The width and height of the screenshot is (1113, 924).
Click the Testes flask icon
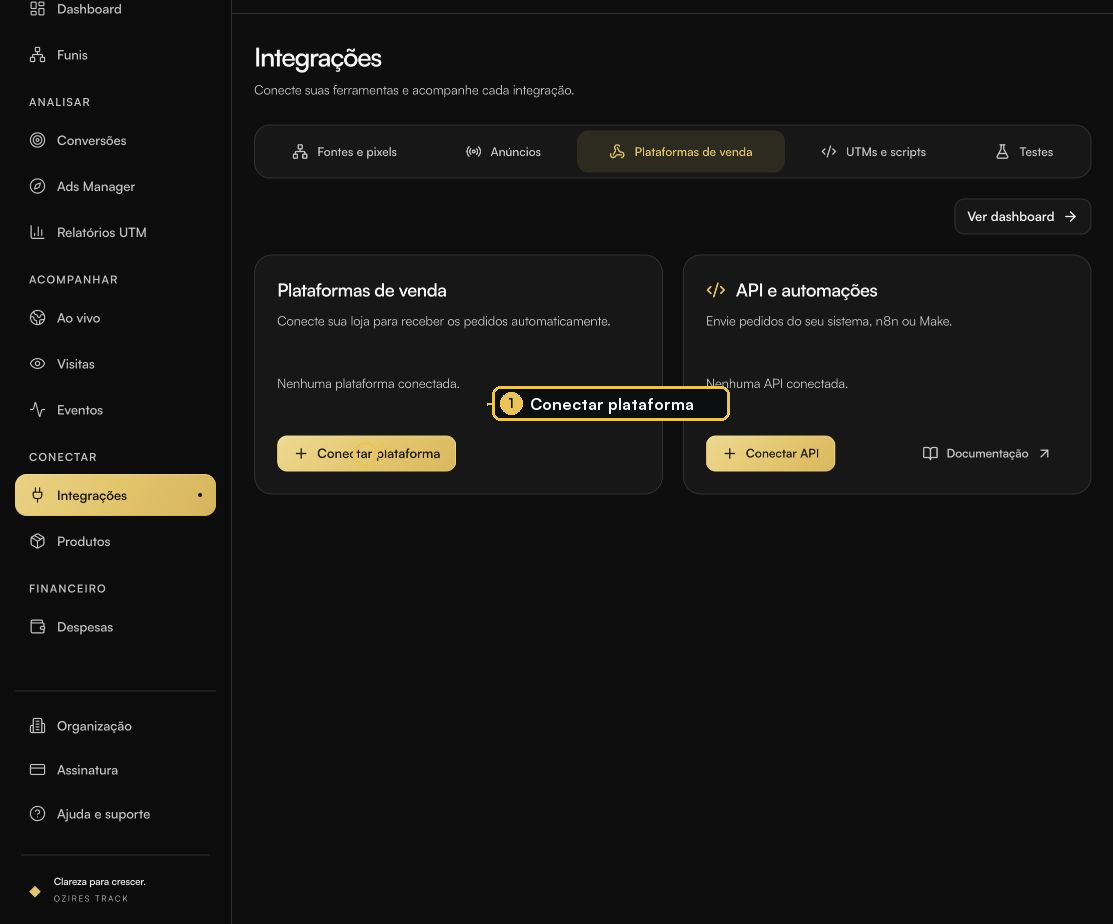[1002, 151]
